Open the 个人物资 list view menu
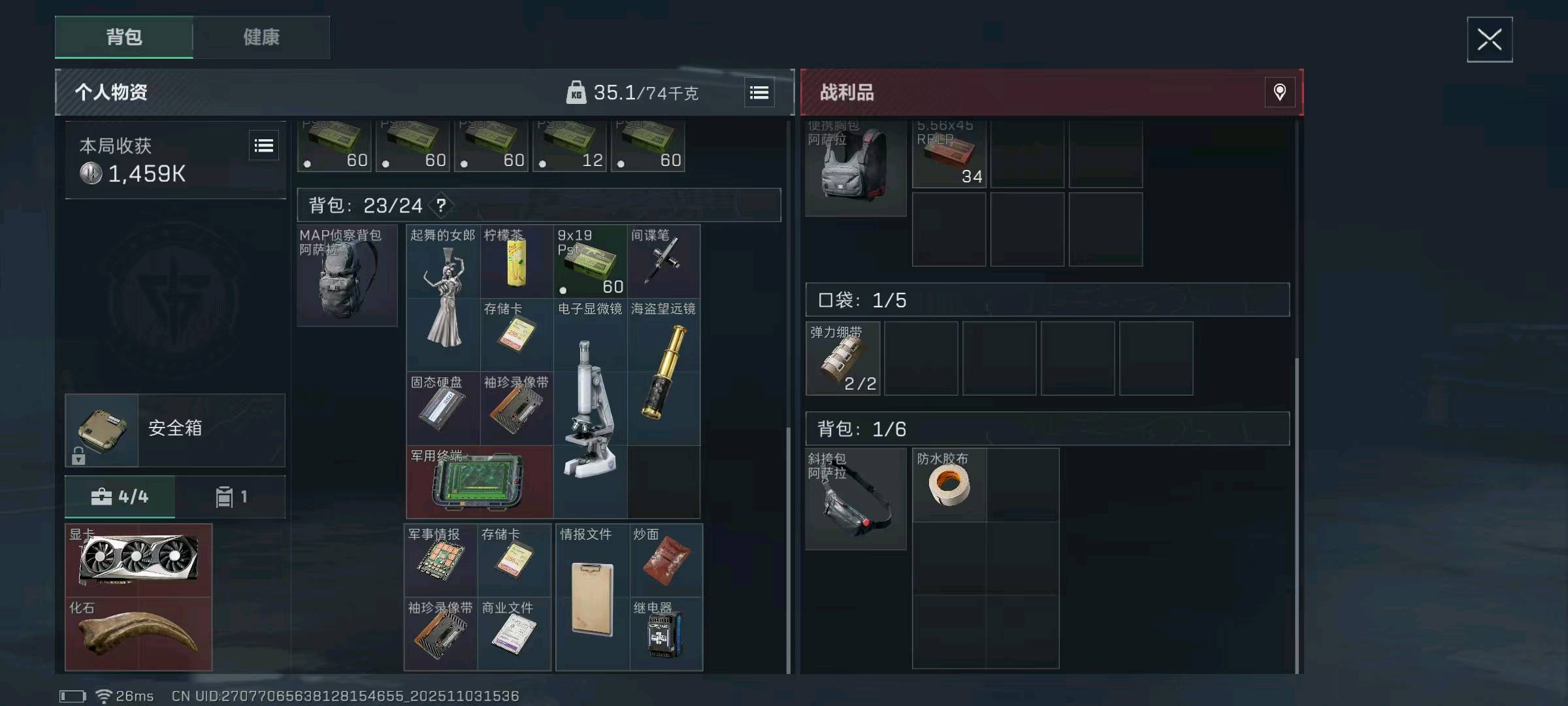The height and width of the screenshot is (706, 1568). pyautogui.click(x=759, y=93)
